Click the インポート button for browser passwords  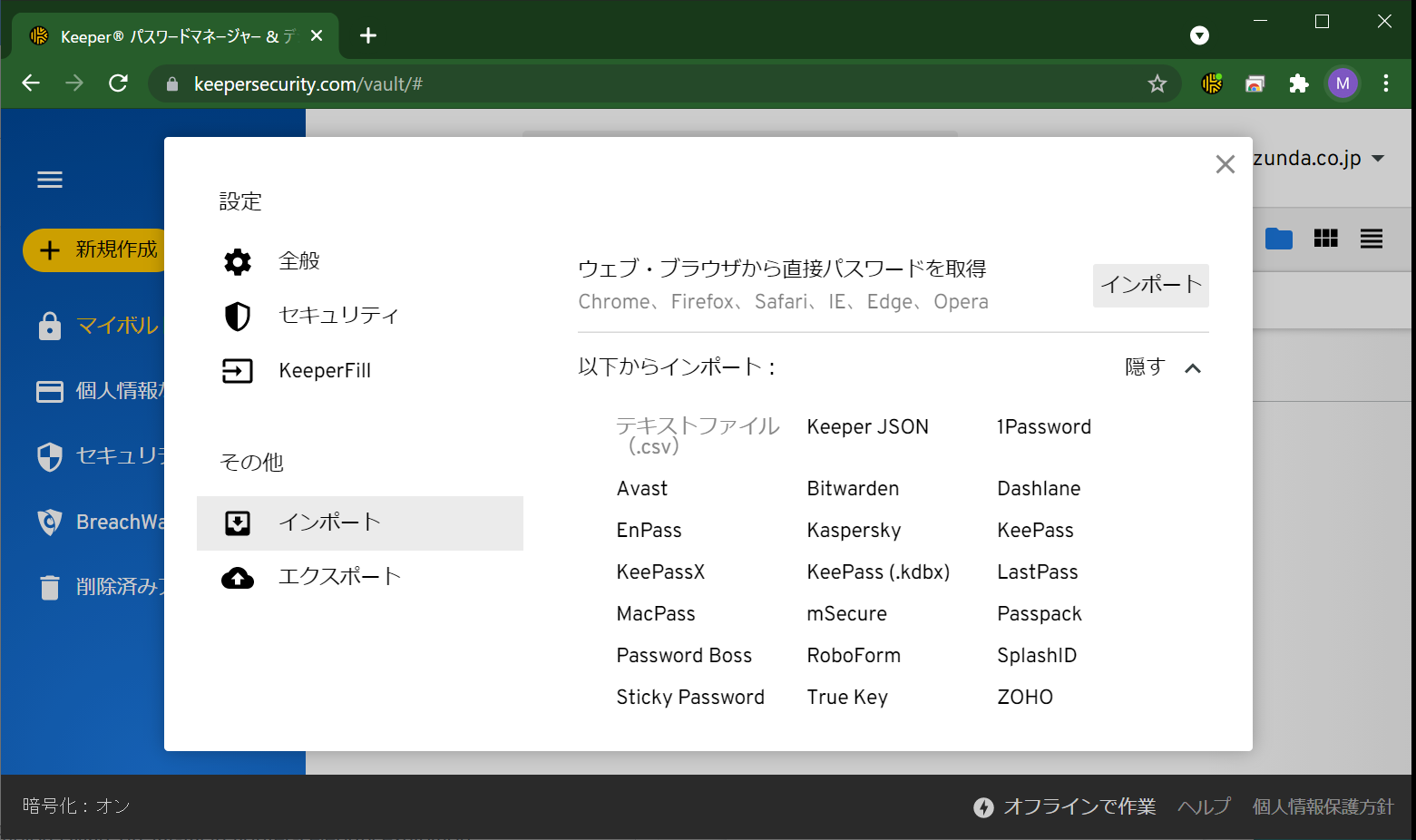point(1150,285)
